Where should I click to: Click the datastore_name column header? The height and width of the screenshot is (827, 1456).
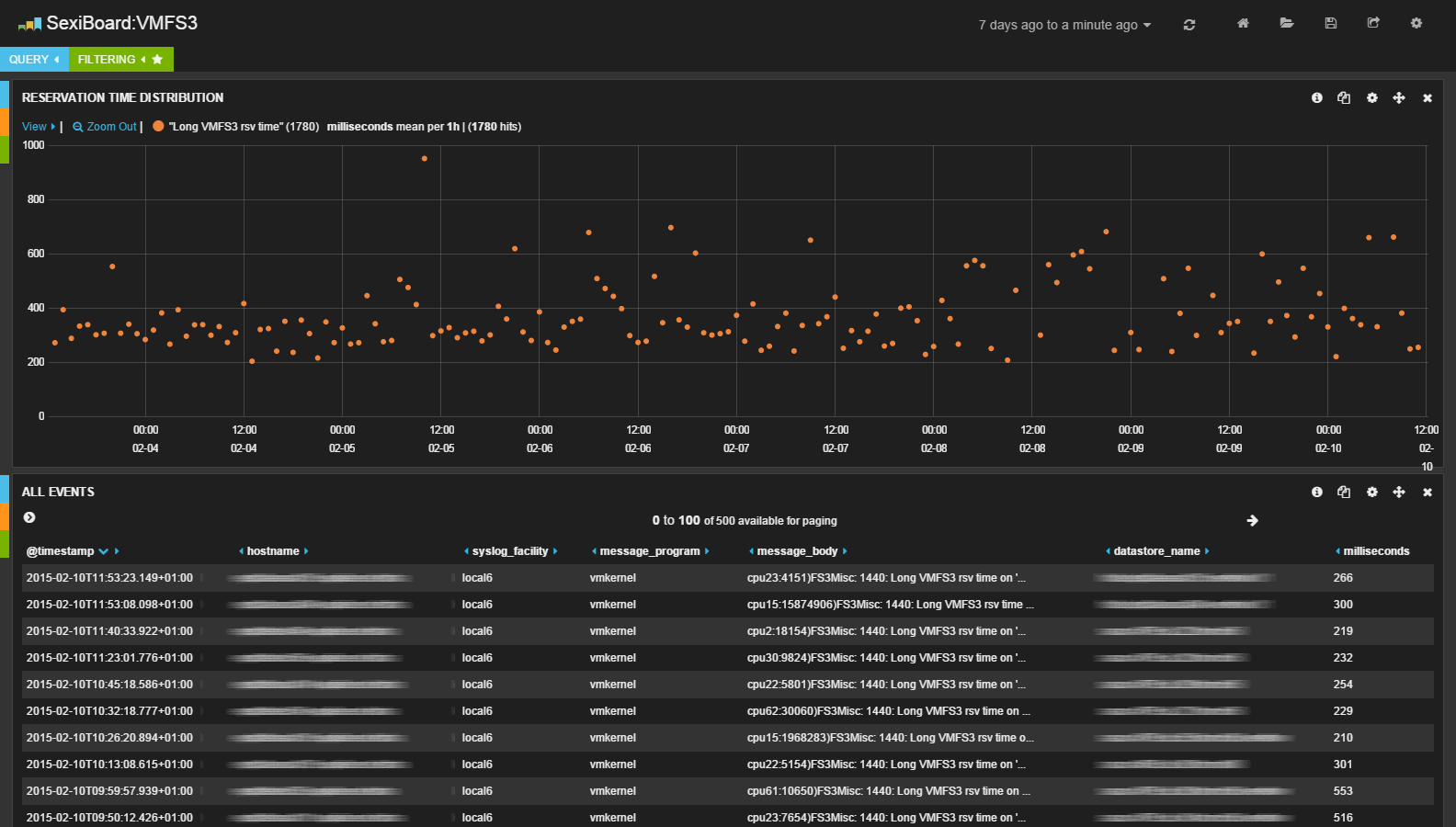[x=1156, y=551]
